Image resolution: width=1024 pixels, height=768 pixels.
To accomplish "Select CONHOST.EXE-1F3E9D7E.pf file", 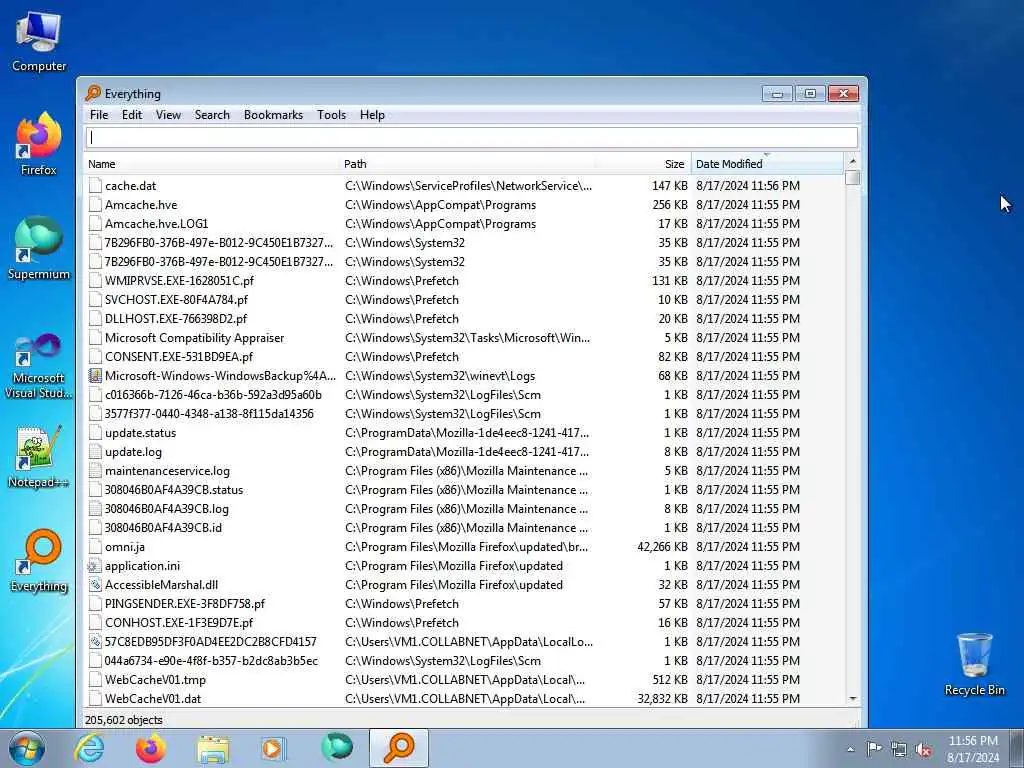I will 464,622.
